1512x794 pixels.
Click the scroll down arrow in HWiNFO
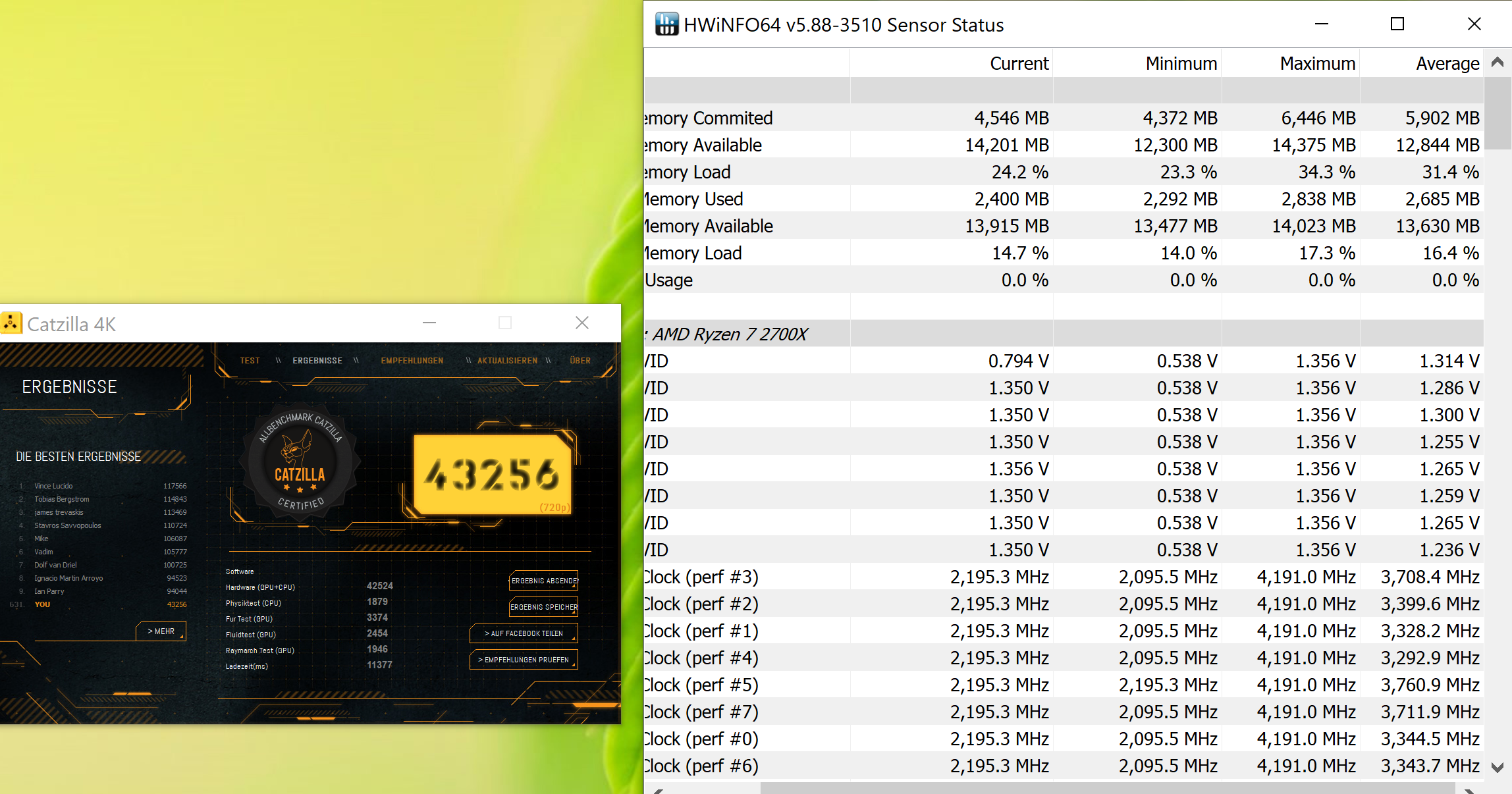tap(1498, 767)
